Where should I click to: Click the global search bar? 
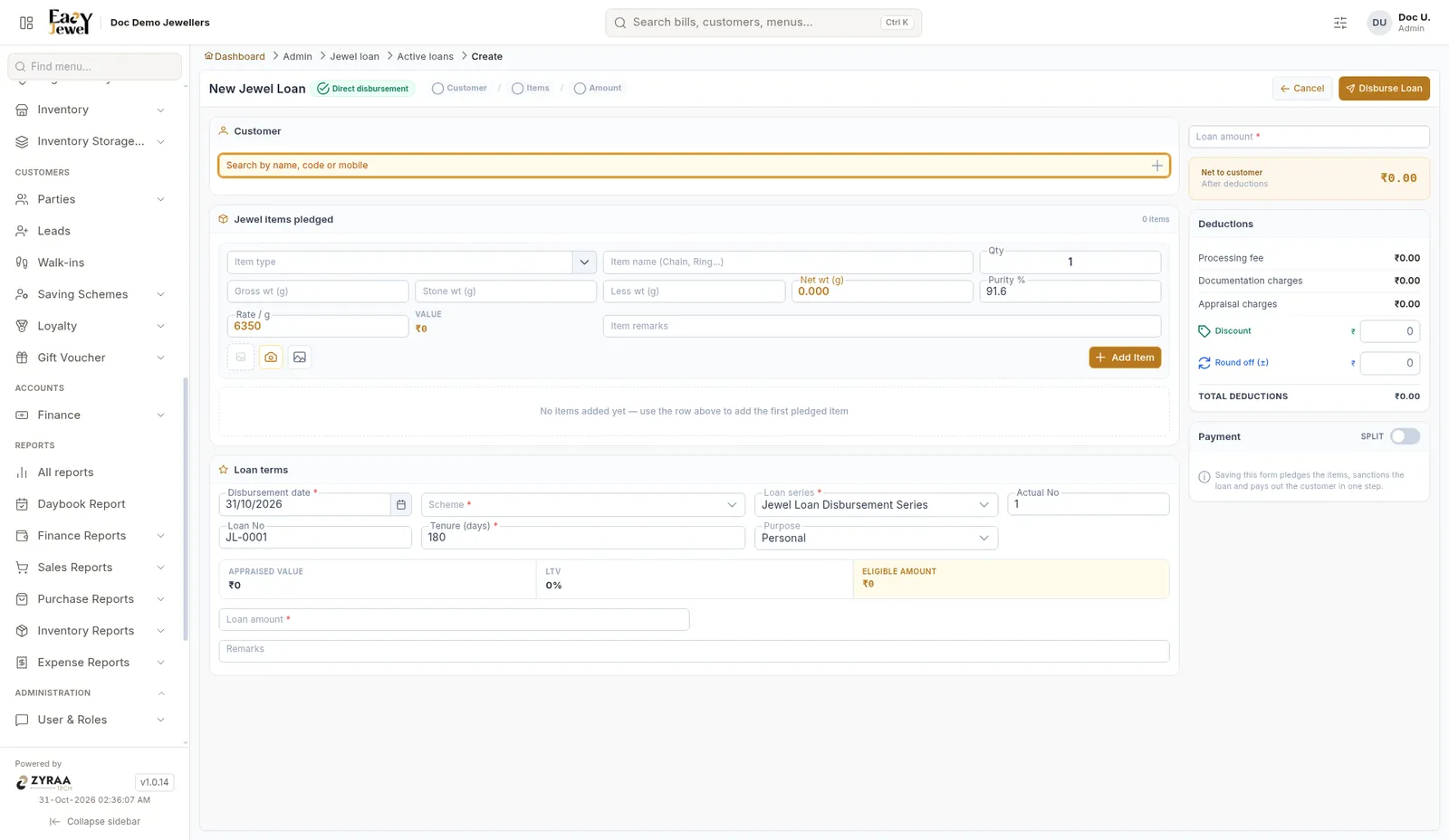(763, 23)
